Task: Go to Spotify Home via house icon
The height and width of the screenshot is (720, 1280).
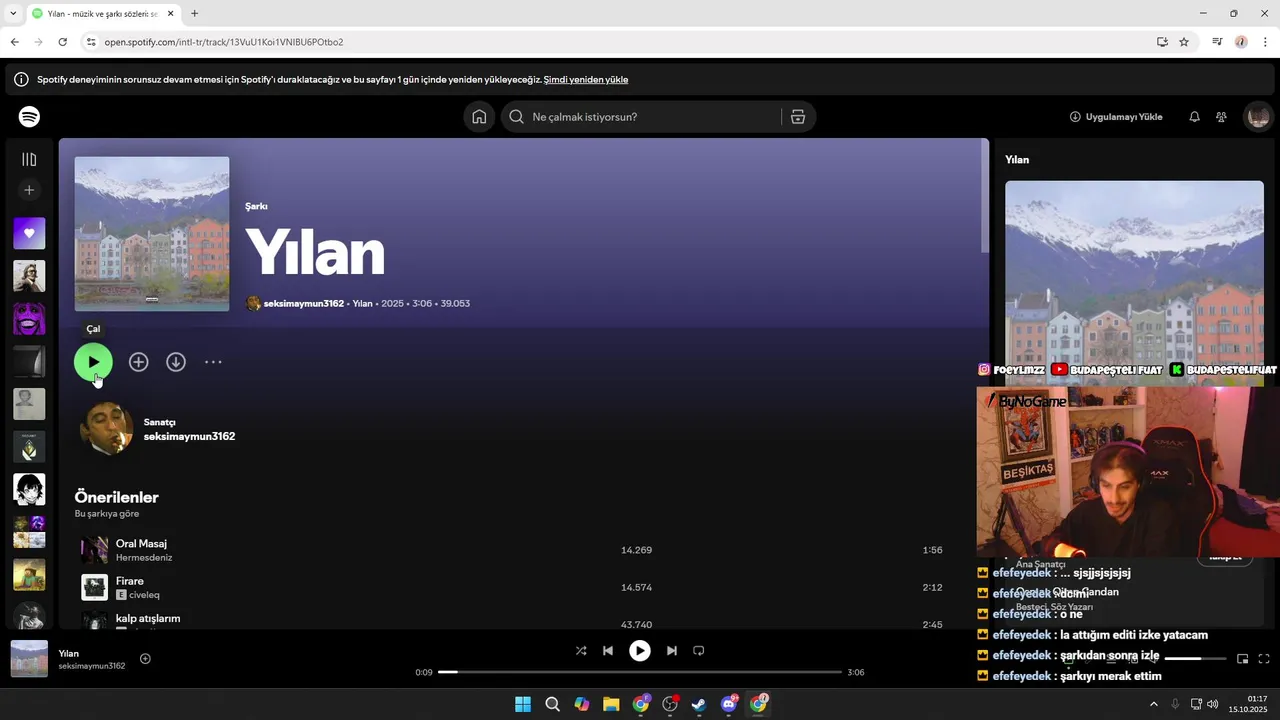Action: click(479, 117)
